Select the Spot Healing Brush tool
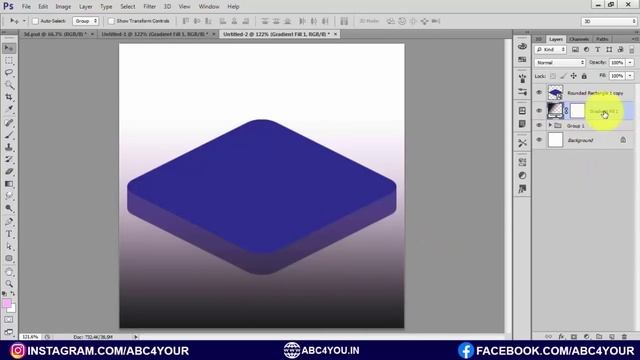 [9, 123]
